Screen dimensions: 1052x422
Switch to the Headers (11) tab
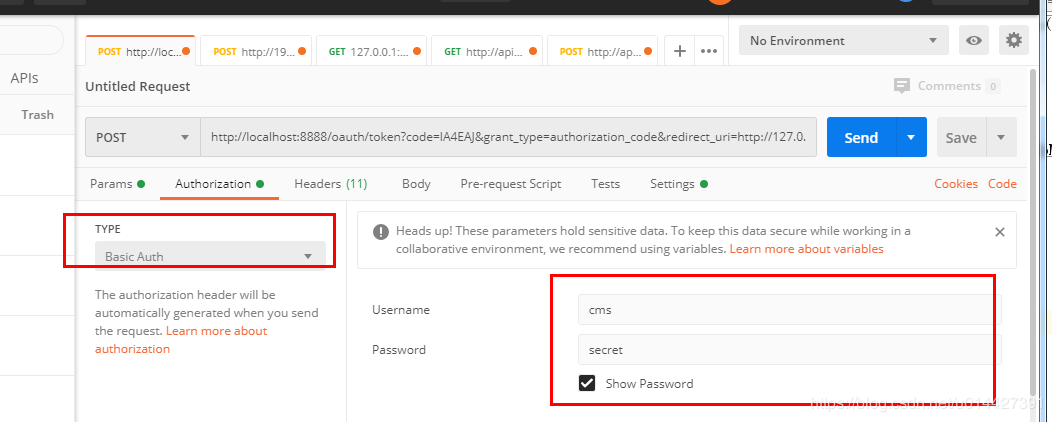330,184
